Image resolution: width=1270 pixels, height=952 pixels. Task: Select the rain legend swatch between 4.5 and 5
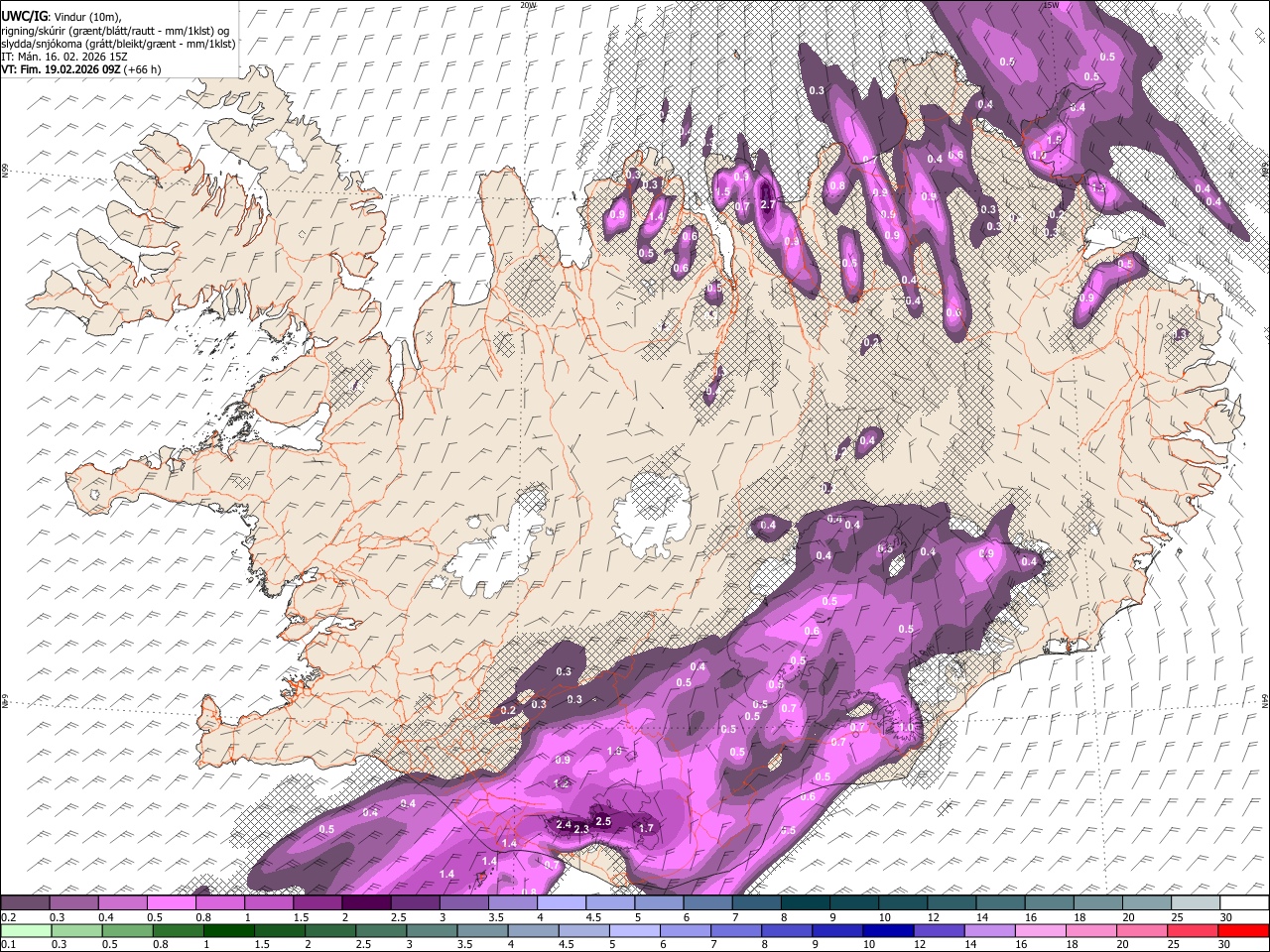pyautogui.click(x=583, y=930)
